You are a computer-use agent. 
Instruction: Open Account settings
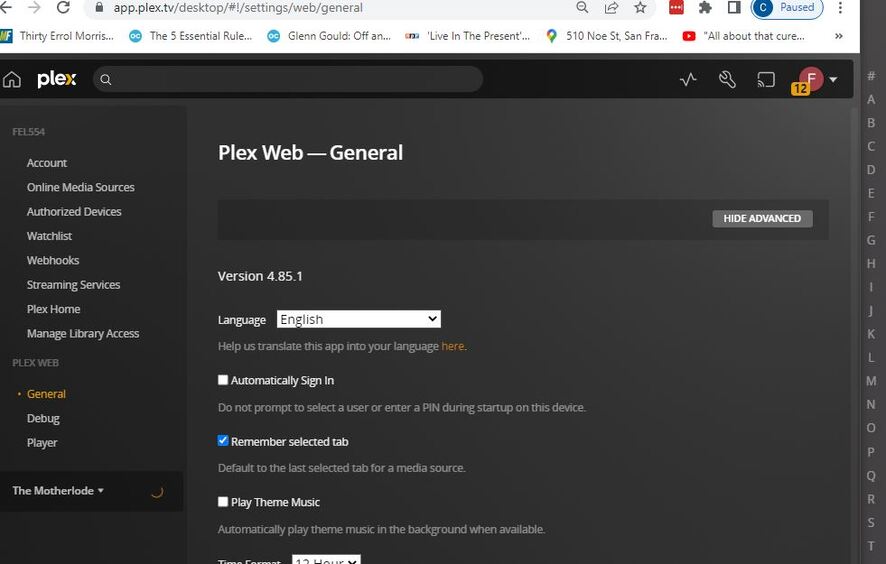pos(47,163)
